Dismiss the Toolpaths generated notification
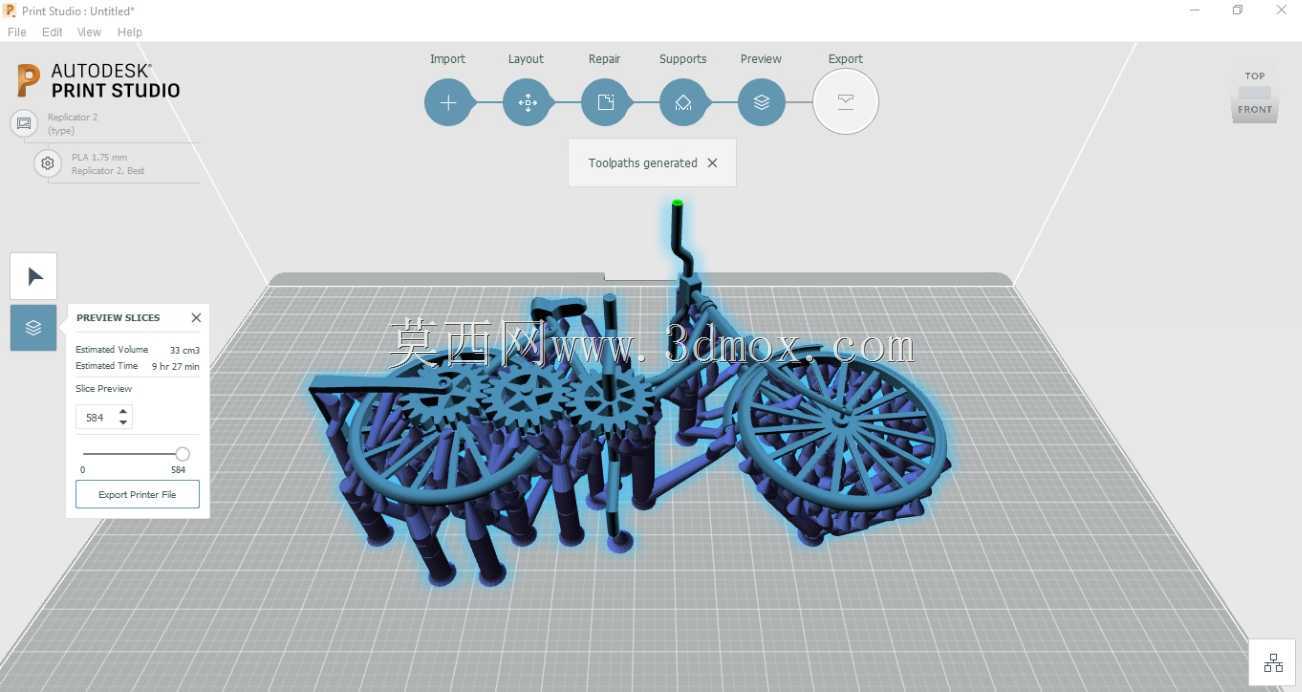 point(712,163)
